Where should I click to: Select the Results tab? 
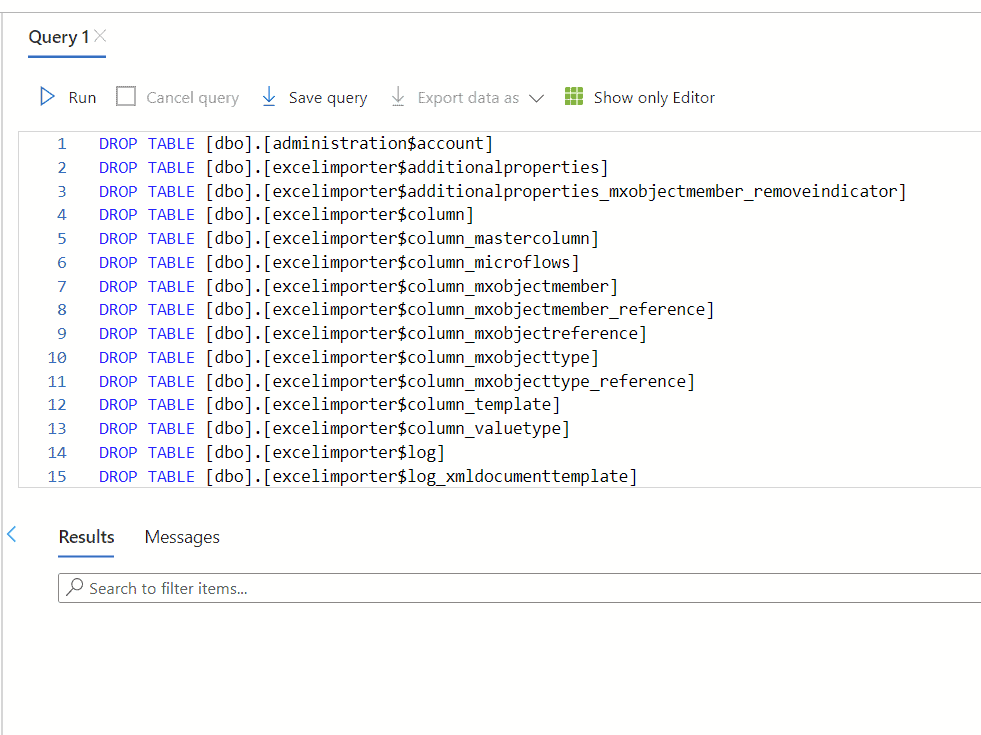pos(85,537)
